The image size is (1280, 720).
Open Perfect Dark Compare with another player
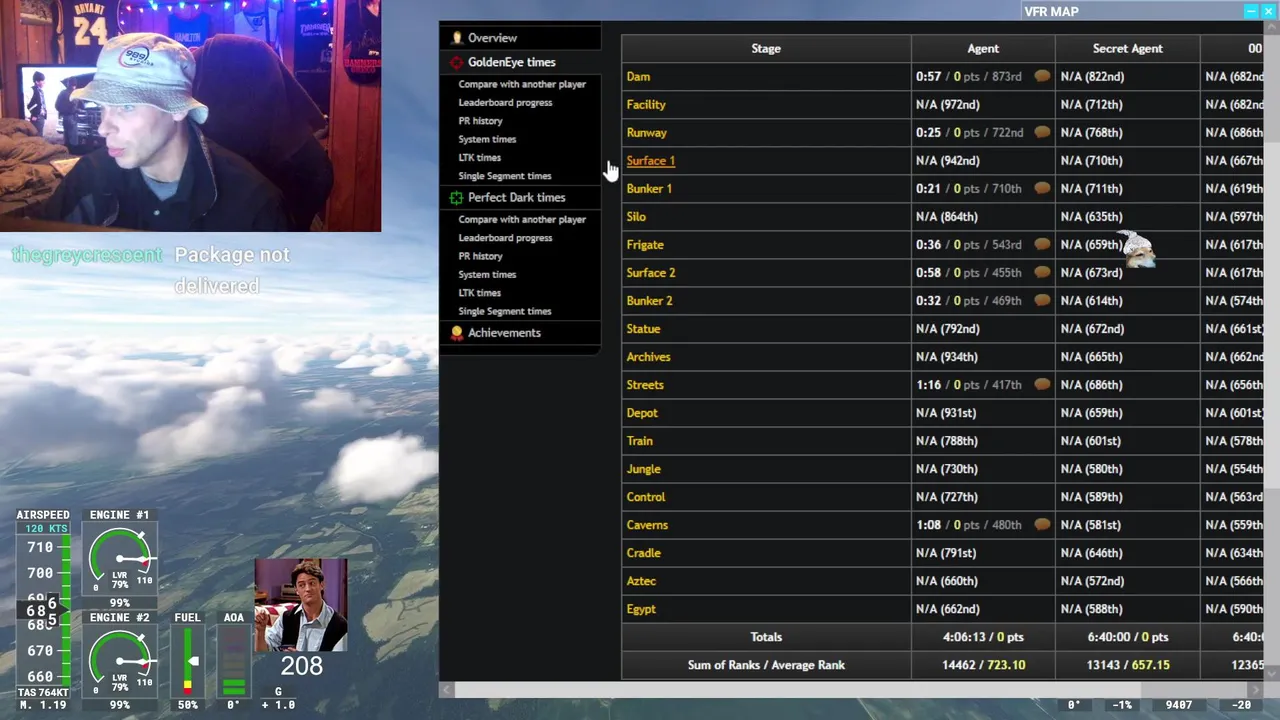(x=522, y=219)
